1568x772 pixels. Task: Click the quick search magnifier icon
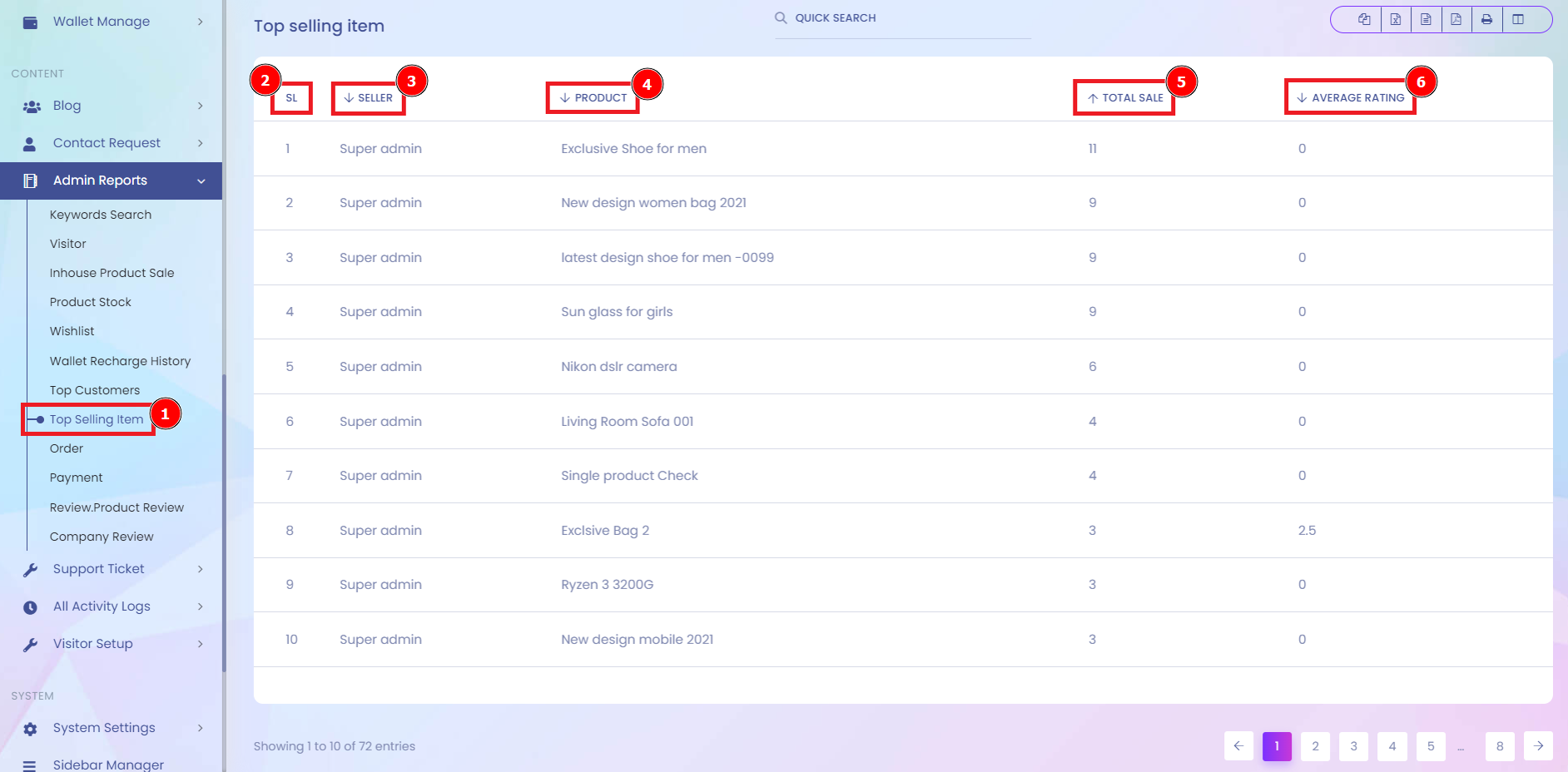(x=781, y=17)
